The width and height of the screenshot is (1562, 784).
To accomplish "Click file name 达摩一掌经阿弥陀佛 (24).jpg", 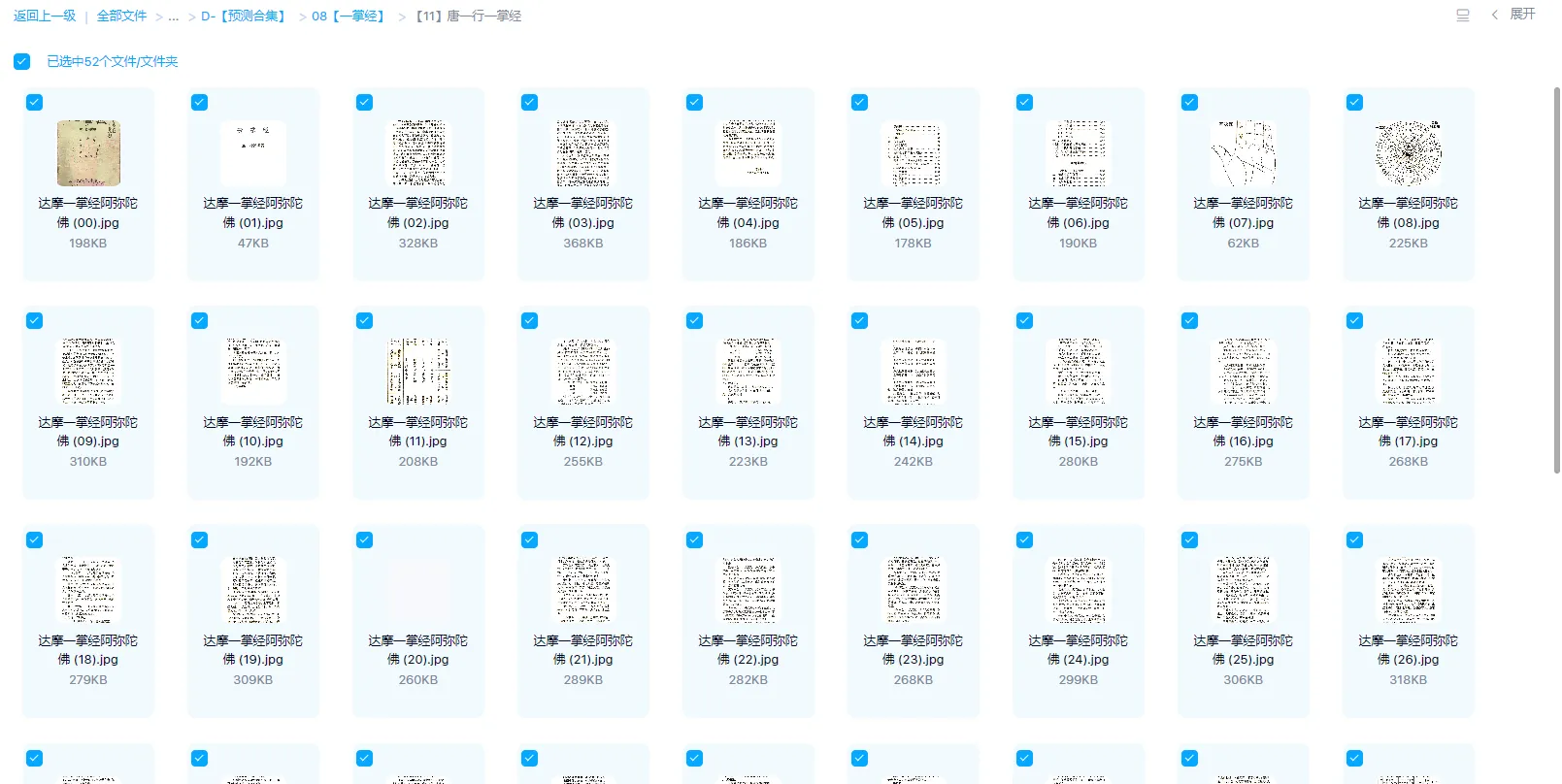I will (x=1079, y=650).
